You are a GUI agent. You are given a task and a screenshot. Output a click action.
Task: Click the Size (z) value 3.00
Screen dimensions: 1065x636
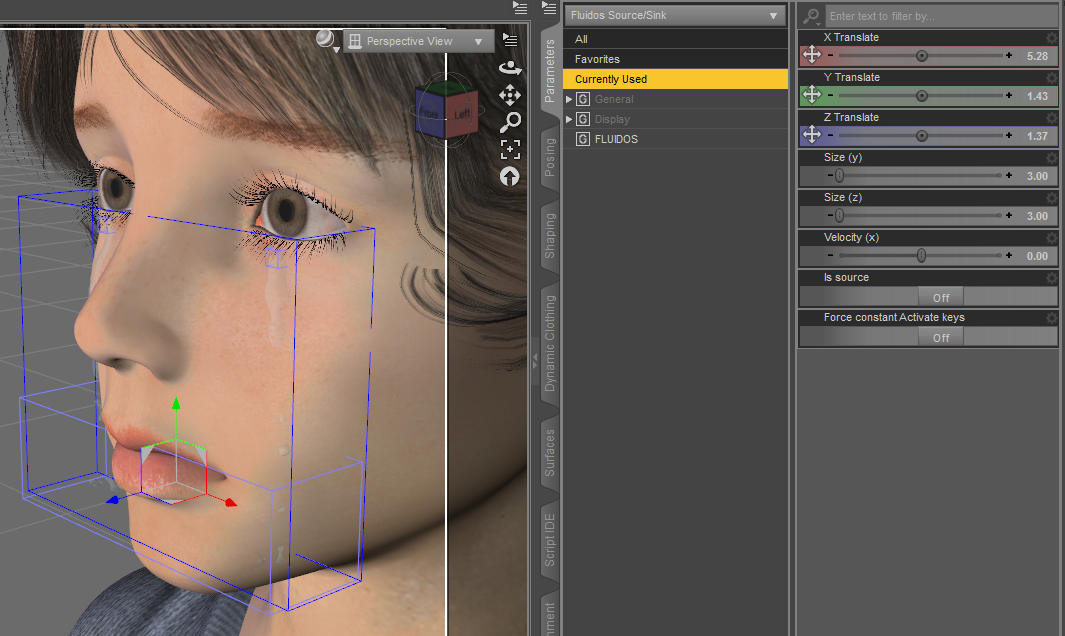click(x=1037, y=216)
